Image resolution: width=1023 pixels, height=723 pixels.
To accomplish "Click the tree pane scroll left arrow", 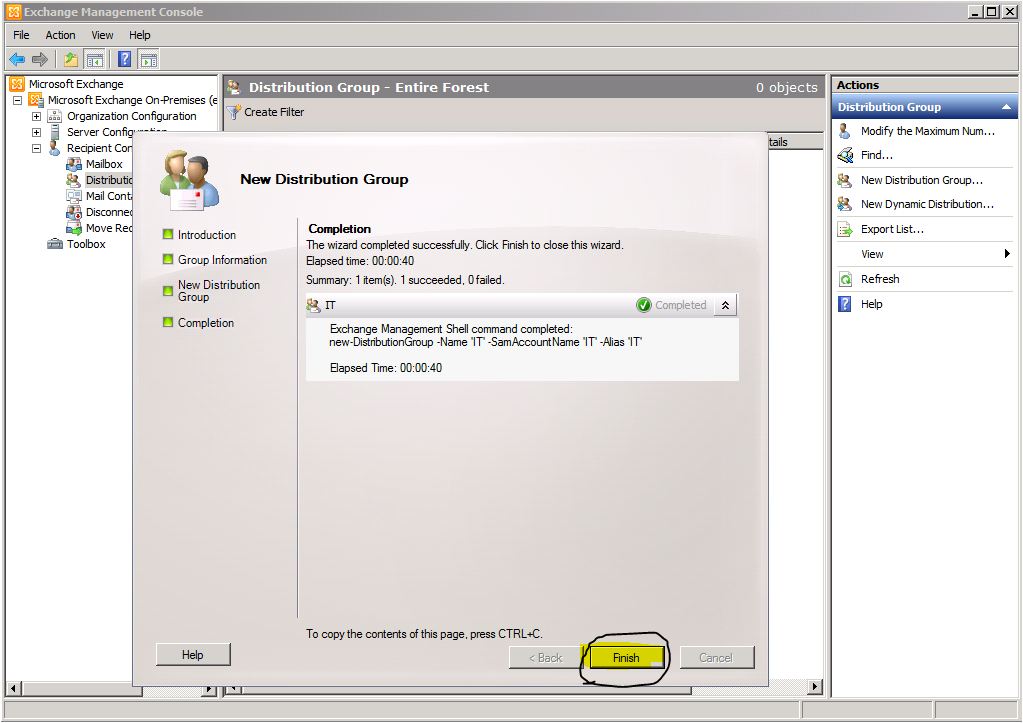I will tap(13, 688).
